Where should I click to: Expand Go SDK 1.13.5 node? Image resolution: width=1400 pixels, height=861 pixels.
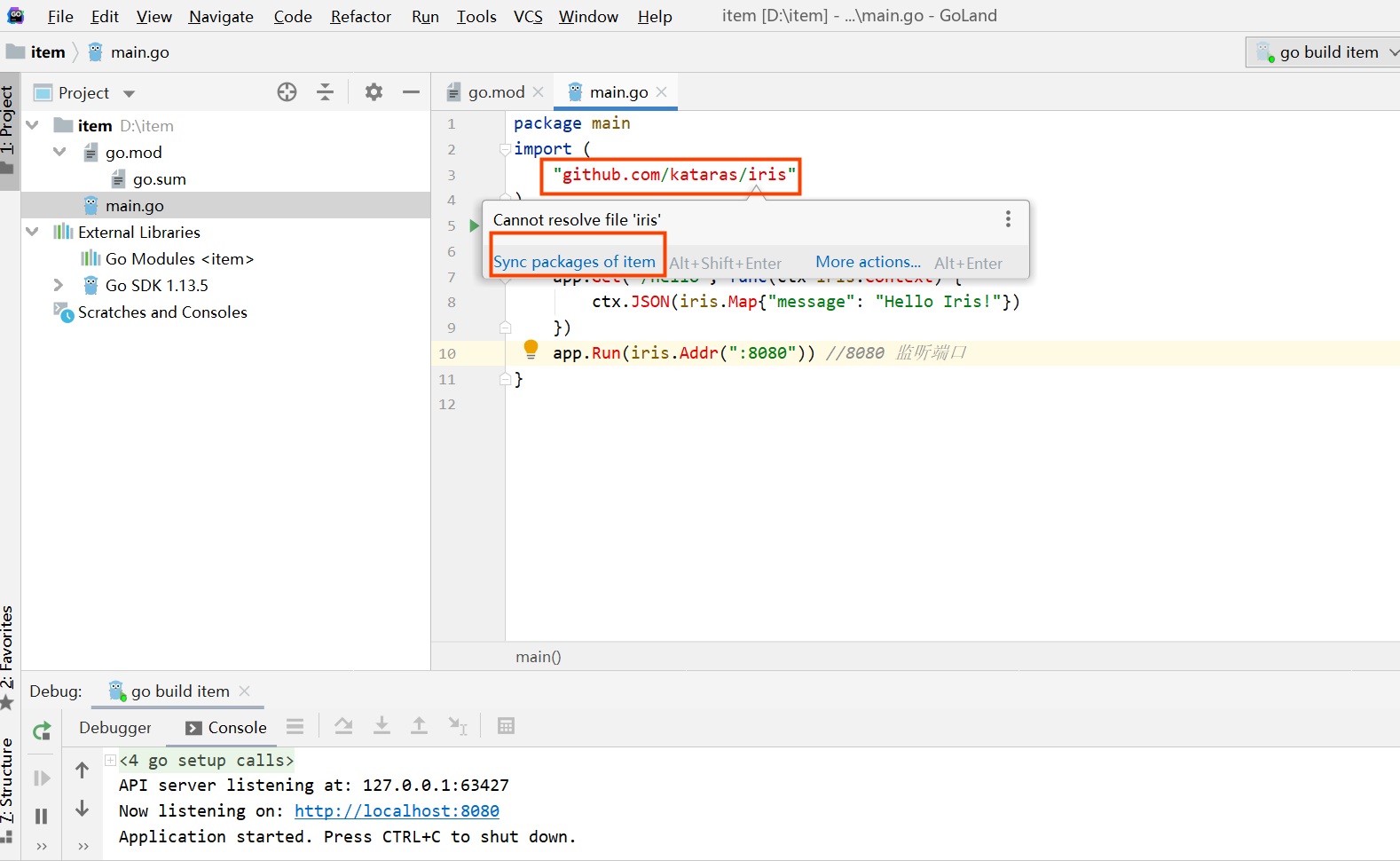[59, 285]
